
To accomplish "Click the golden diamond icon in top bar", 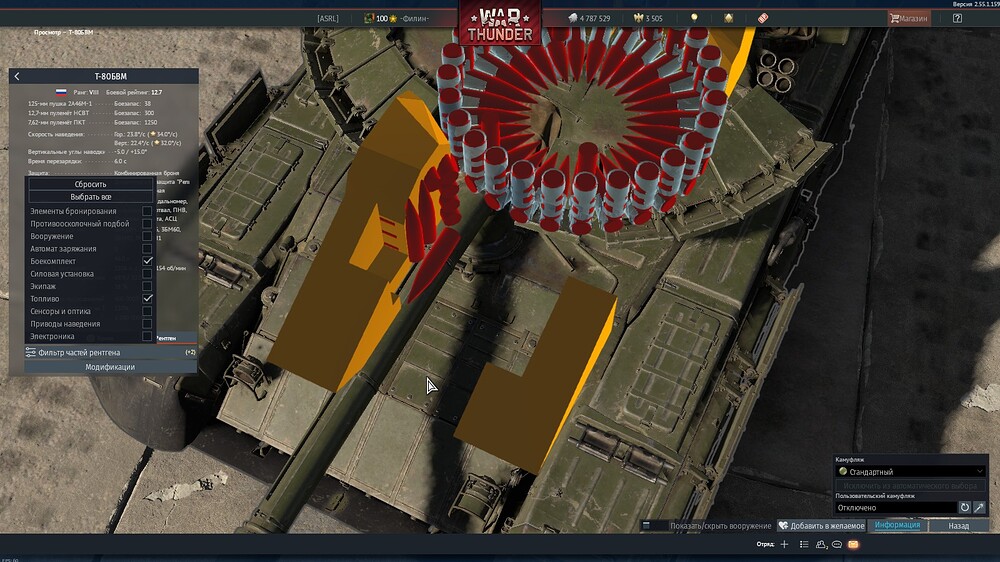I will tap(728, 18).
